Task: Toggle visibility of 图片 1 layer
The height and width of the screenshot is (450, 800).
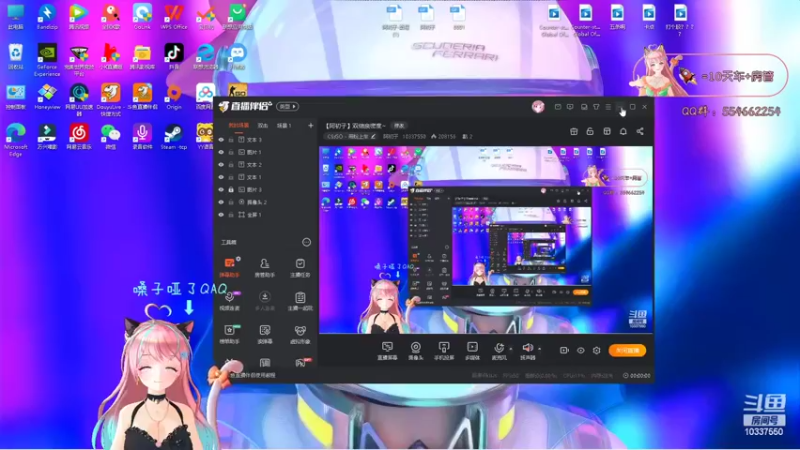Action: tap(221, 152)
